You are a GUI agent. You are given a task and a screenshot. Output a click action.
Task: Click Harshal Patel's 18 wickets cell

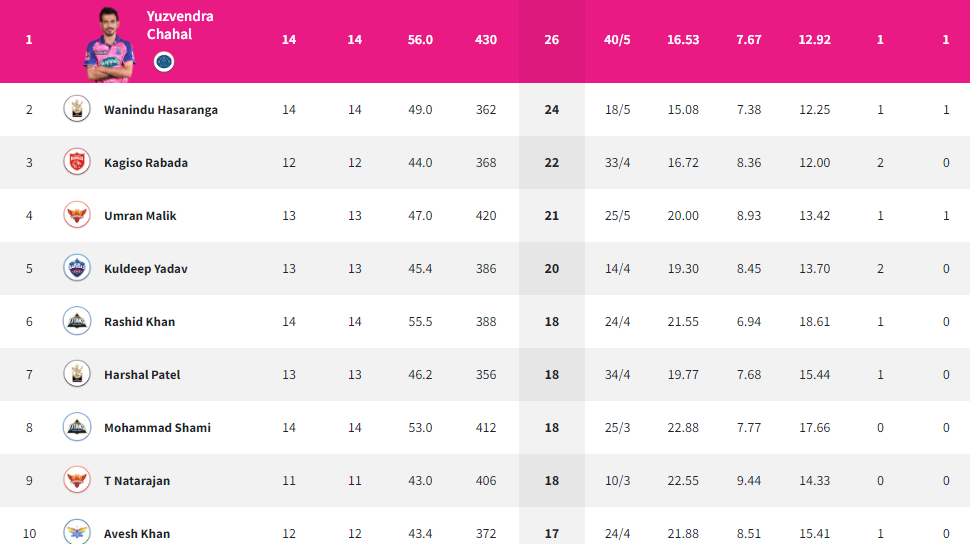[x=552, y=375]
